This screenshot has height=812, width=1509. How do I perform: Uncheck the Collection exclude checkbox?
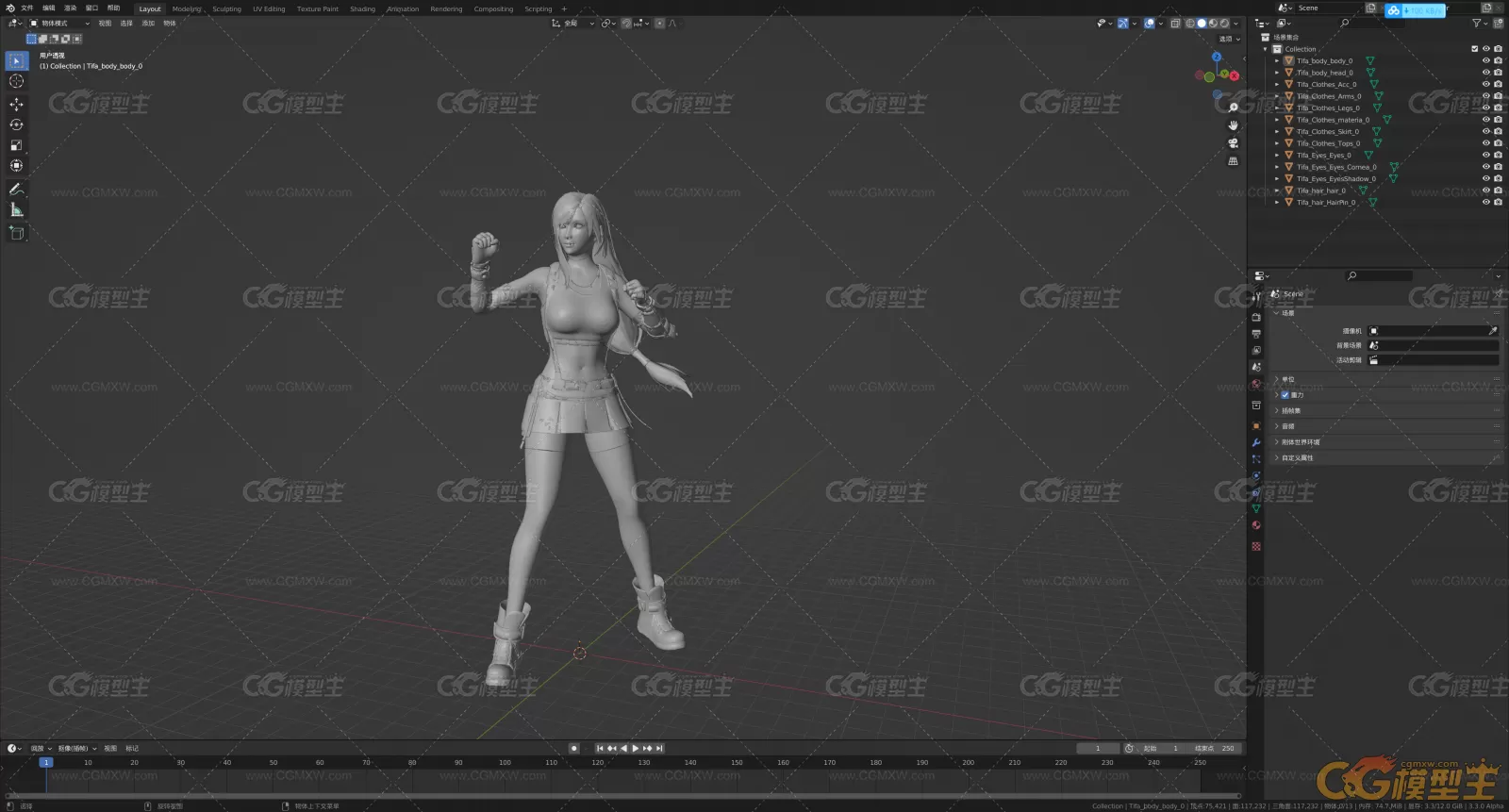coord(1475,49)
